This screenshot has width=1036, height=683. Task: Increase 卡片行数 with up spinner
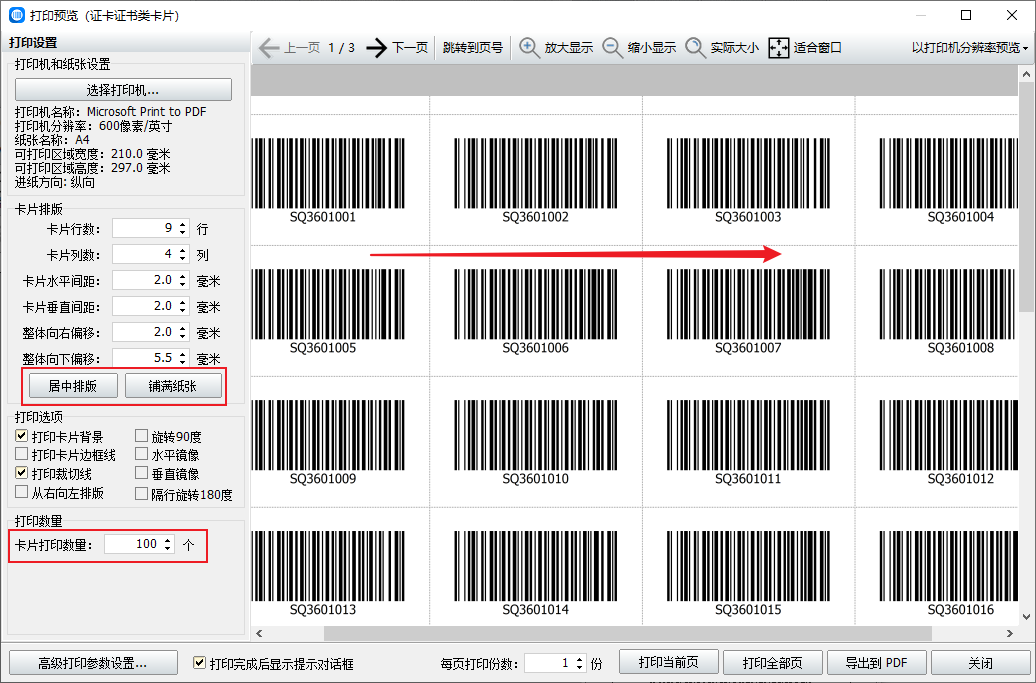(183, 224)
